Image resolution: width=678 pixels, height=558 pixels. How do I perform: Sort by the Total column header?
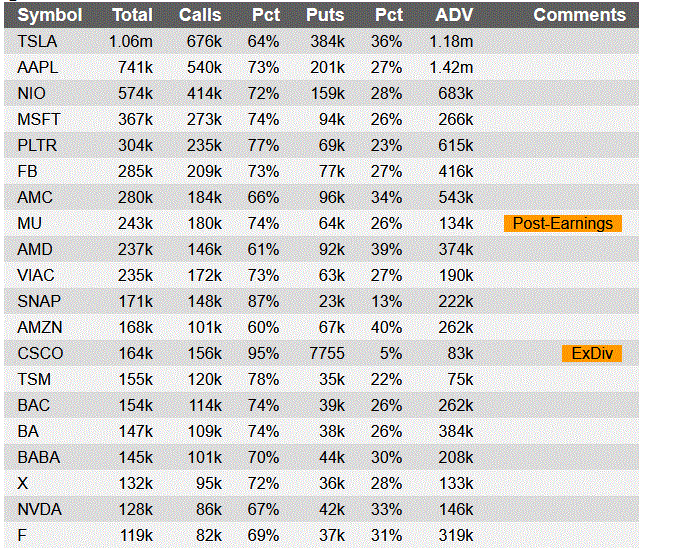[x=132, y=15]
